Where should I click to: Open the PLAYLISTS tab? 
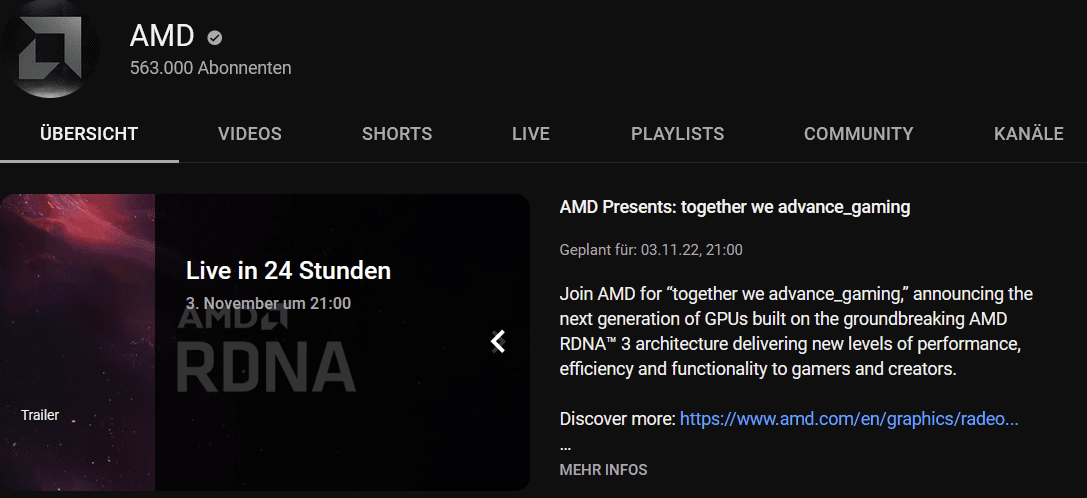pos(677,134)
